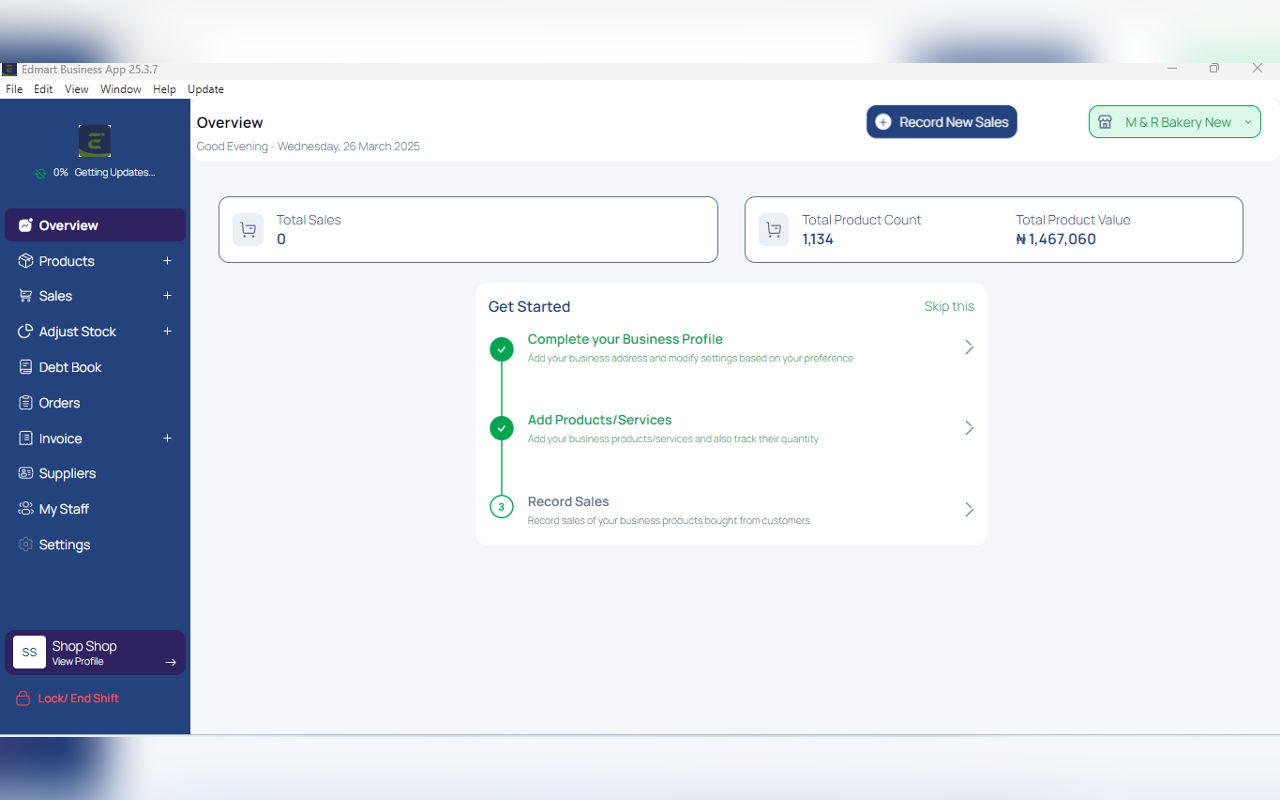1280x800 pixels.
Task: Click the Total Sales cart icon
Action: tap(248, 230)
